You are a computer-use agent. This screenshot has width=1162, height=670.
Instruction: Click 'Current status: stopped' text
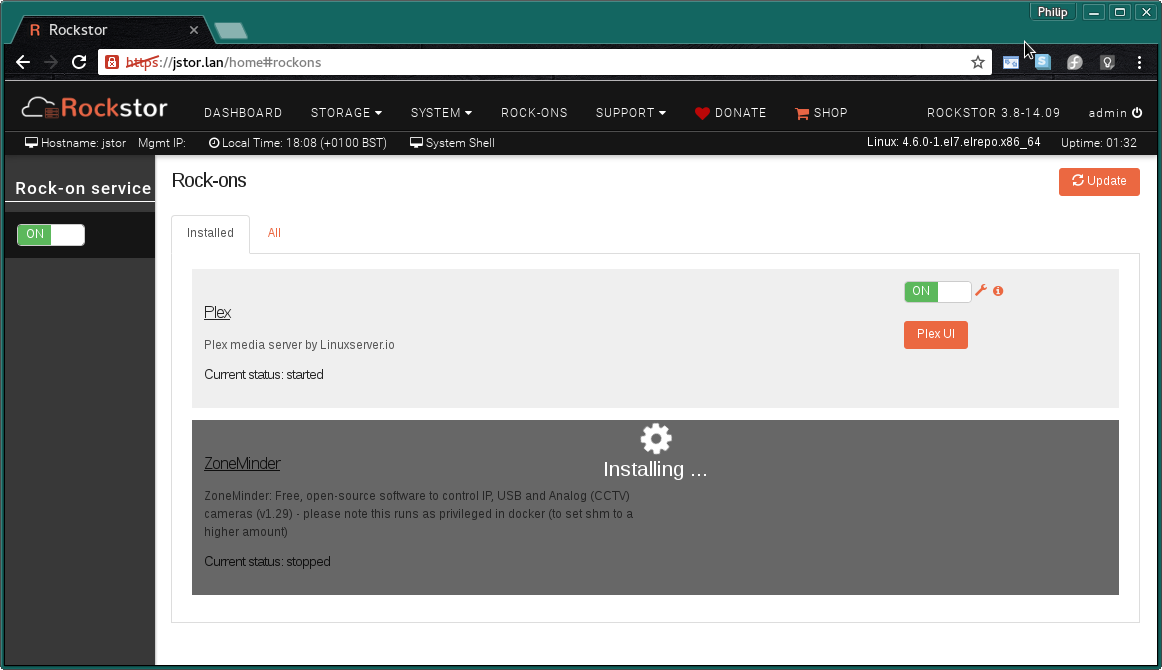[x=268, y=562]
